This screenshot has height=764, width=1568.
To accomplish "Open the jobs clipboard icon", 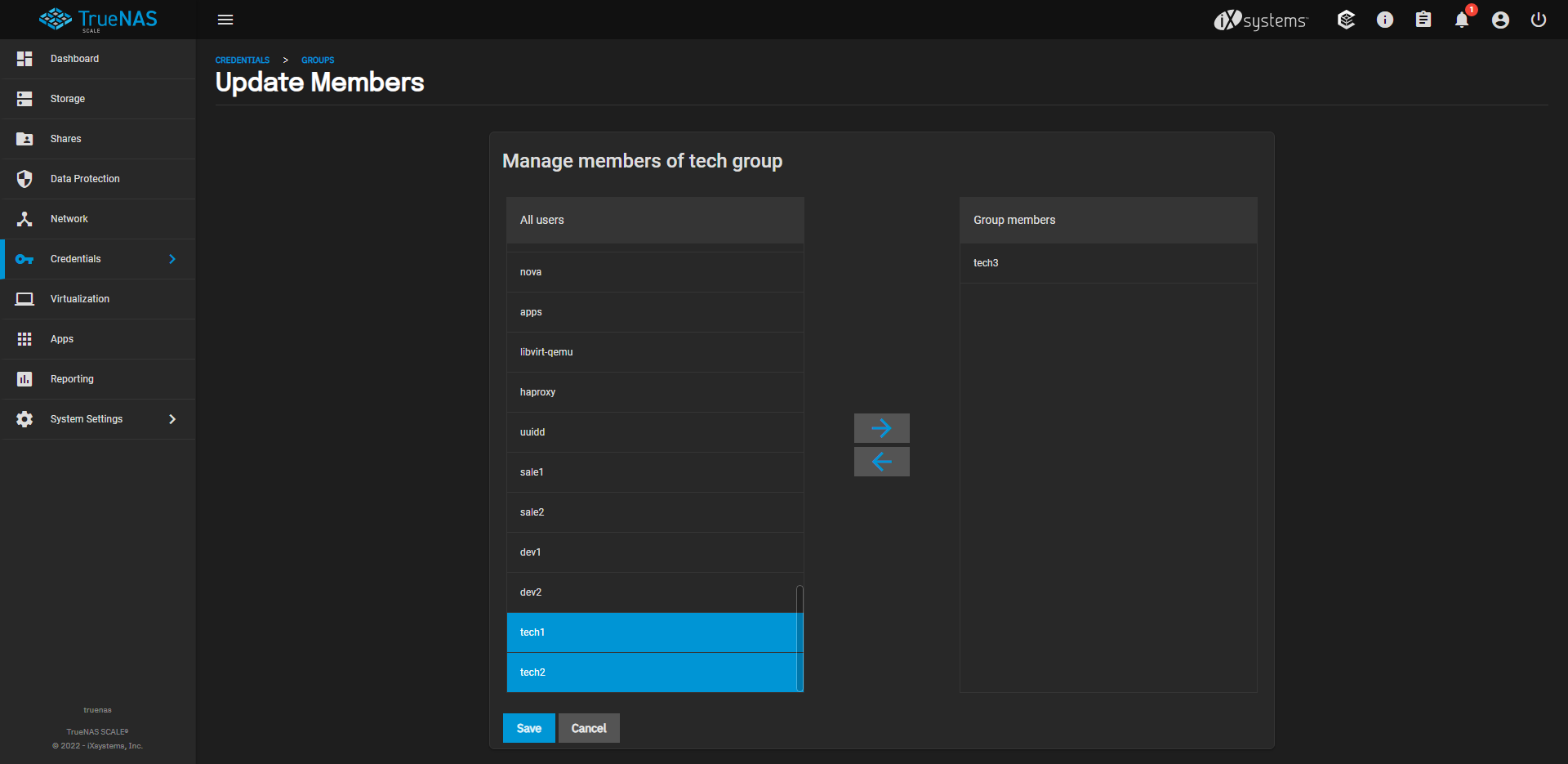I will click(x=1423, y=20).
